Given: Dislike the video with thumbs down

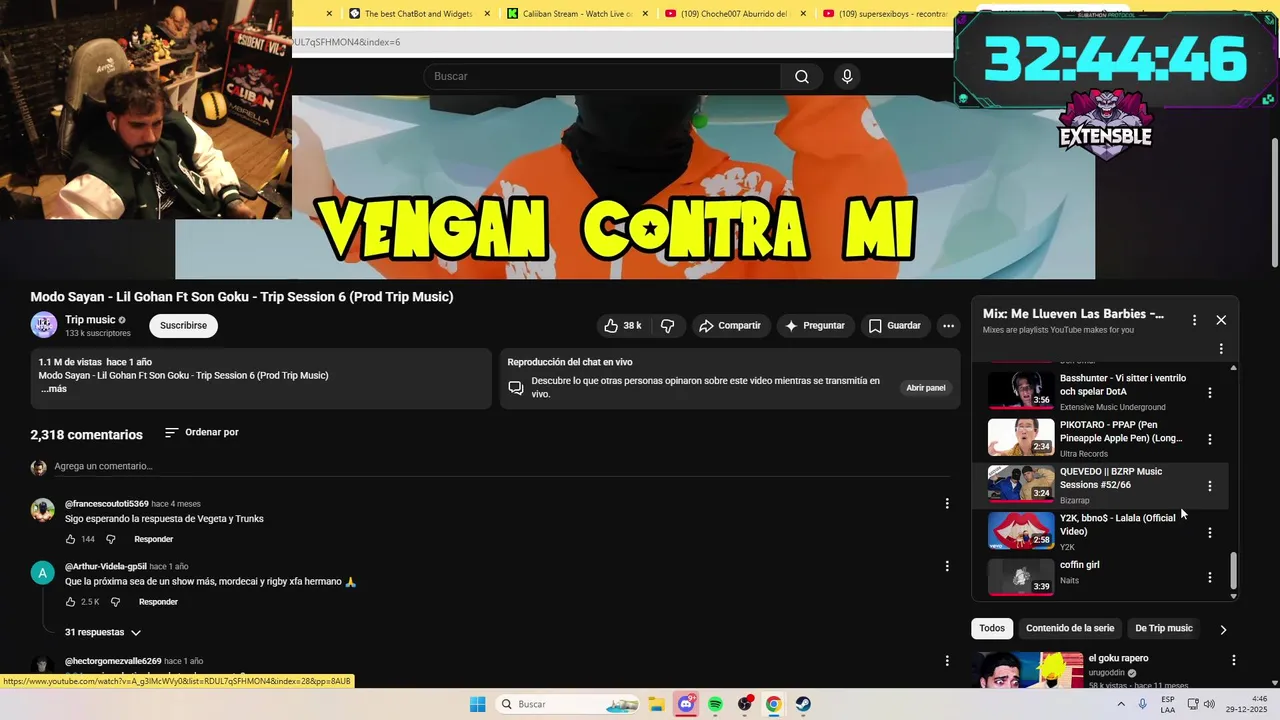Looking at the screenshot, I should tap(667, 326).
